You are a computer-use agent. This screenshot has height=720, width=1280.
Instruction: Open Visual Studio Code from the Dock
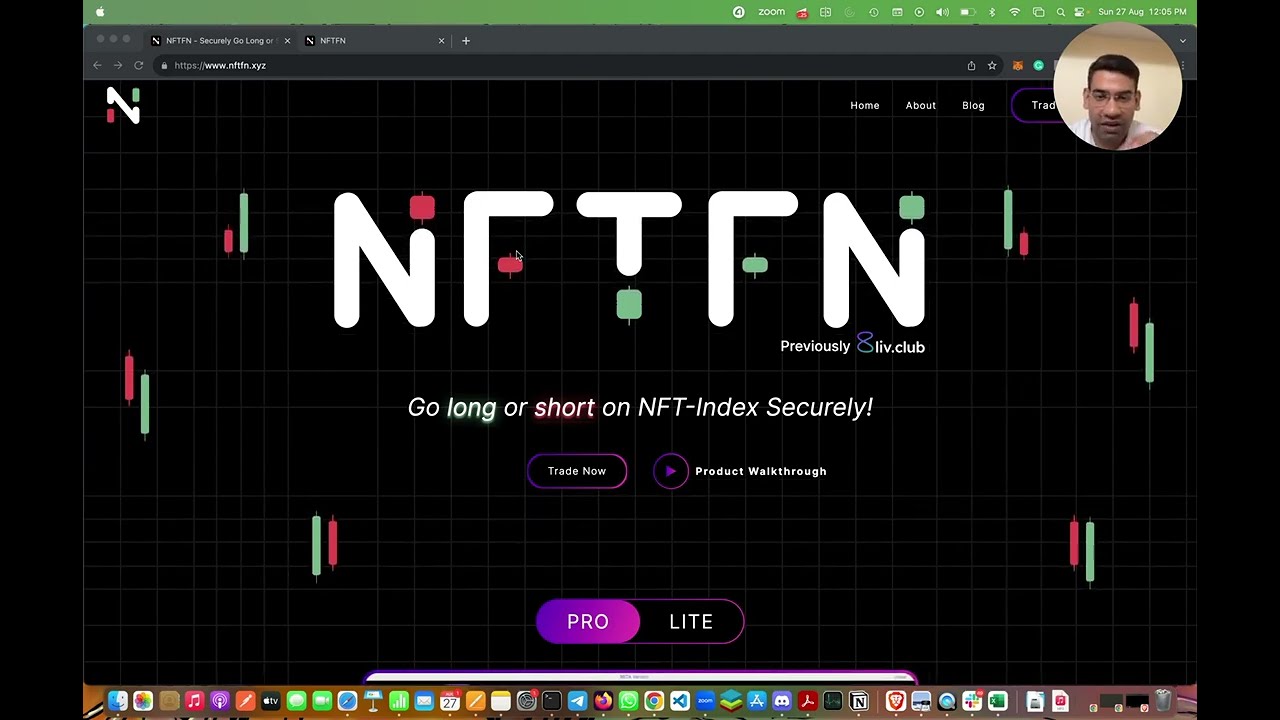coord(680,701)
